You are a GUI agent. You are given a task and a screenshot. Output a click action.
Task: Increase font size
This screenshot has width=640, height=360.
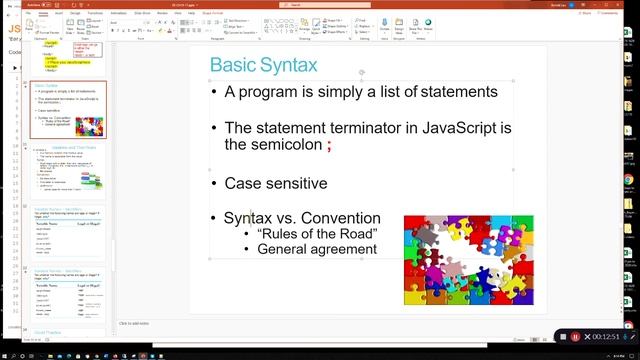click(160, 22)
